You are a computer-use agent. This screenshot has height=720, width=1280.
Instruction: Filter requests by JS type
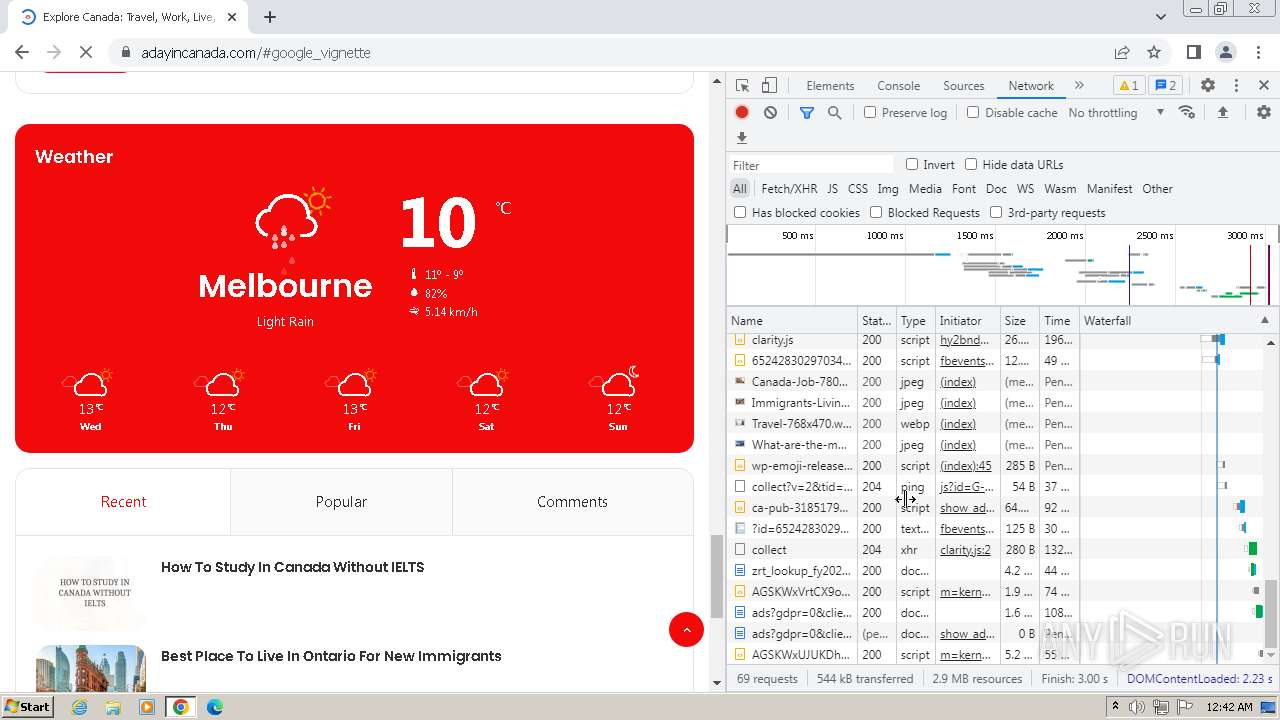pyautogui.click(x=832, y=189)
